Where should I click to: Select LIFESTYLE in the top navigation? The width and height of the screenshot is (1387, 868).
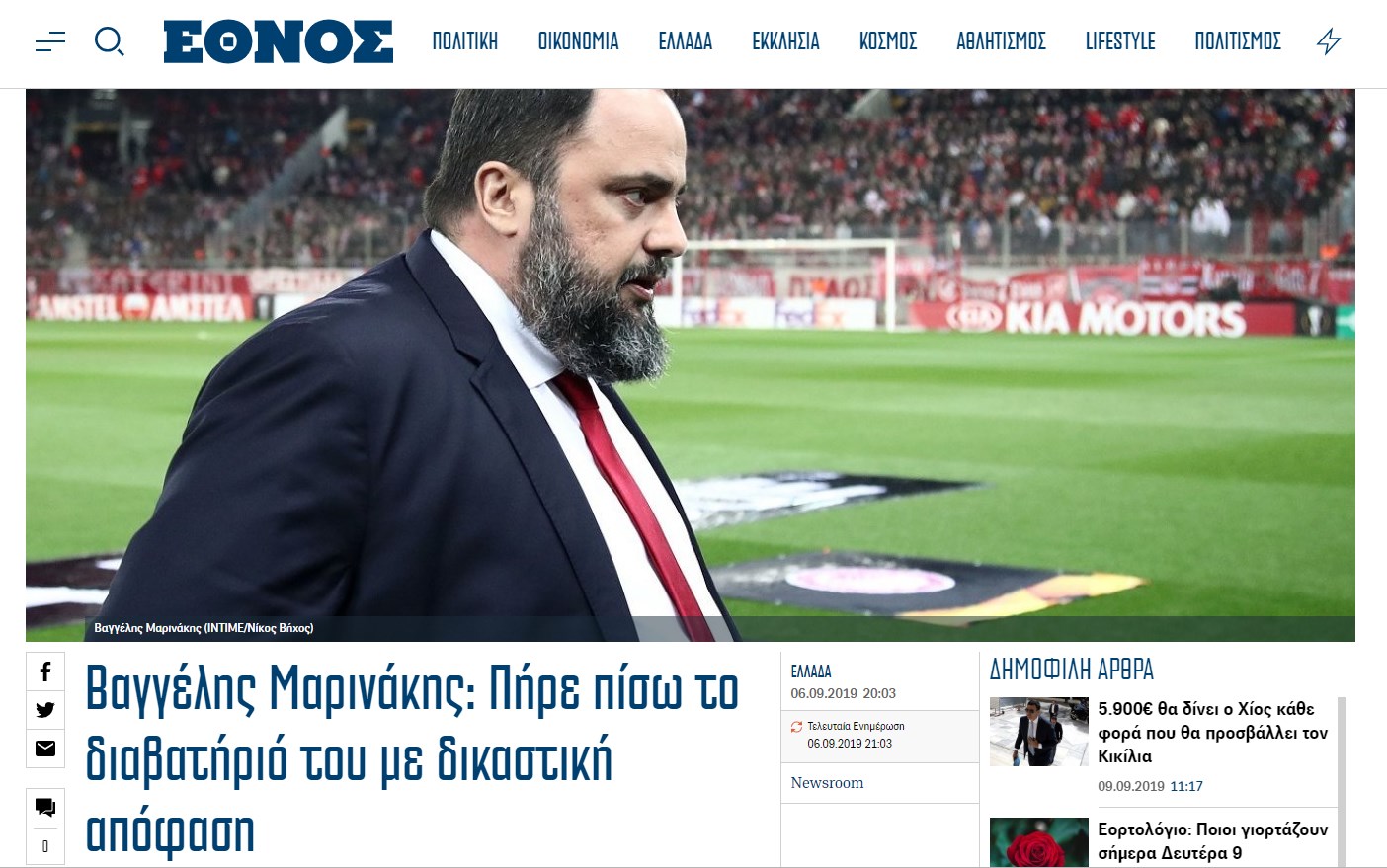[x=1120, y=41]
